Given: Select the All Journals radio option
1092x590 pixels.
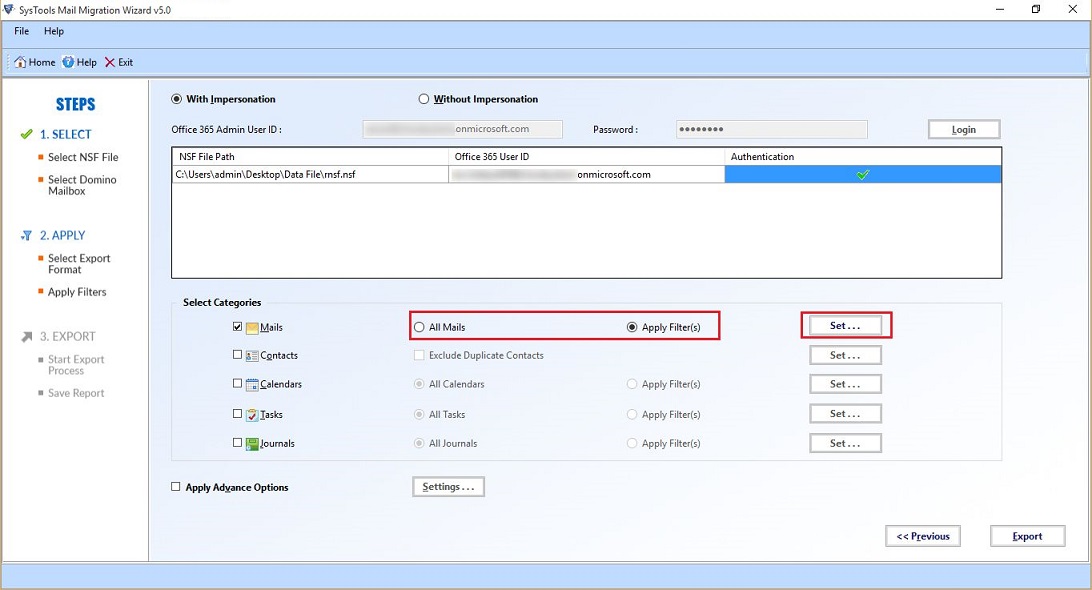Looking at the screenshot, I should point(419,443).
